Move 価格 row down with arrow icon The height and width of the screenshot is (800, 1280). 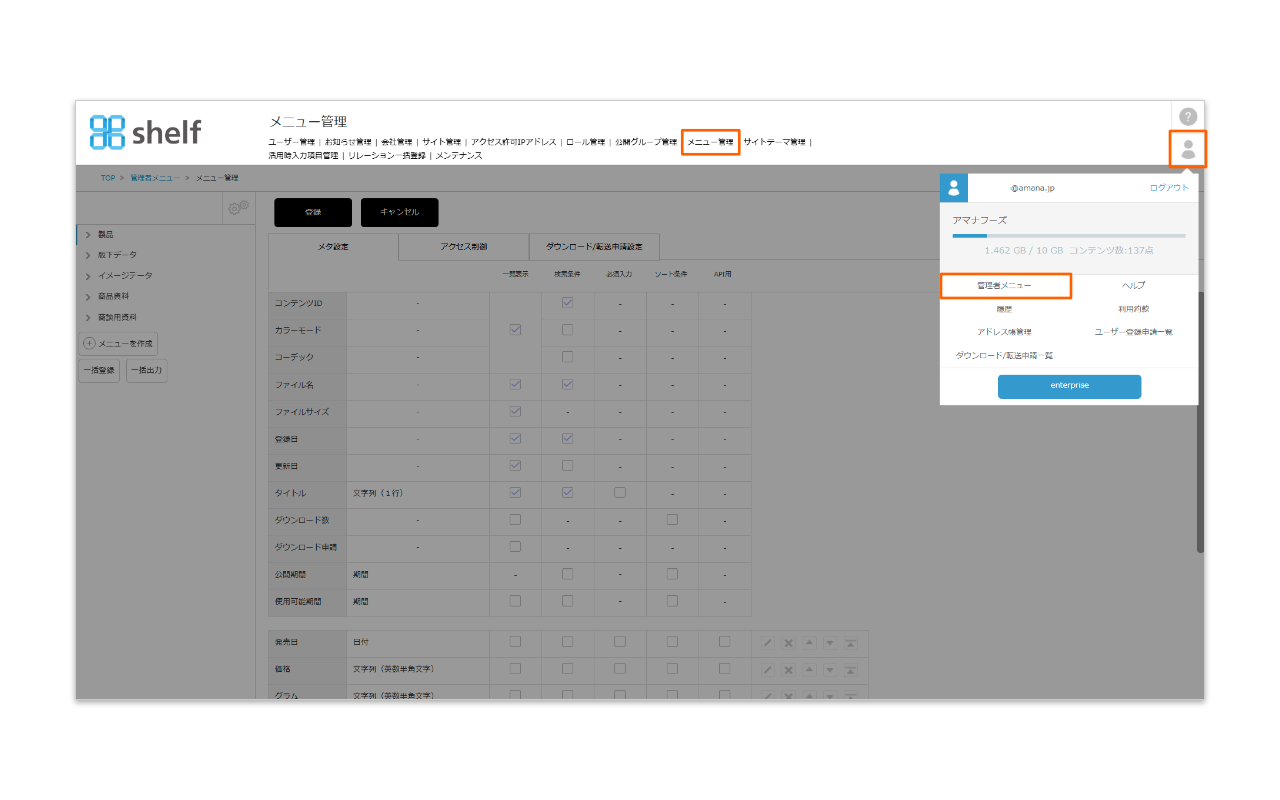click(830, 669)
